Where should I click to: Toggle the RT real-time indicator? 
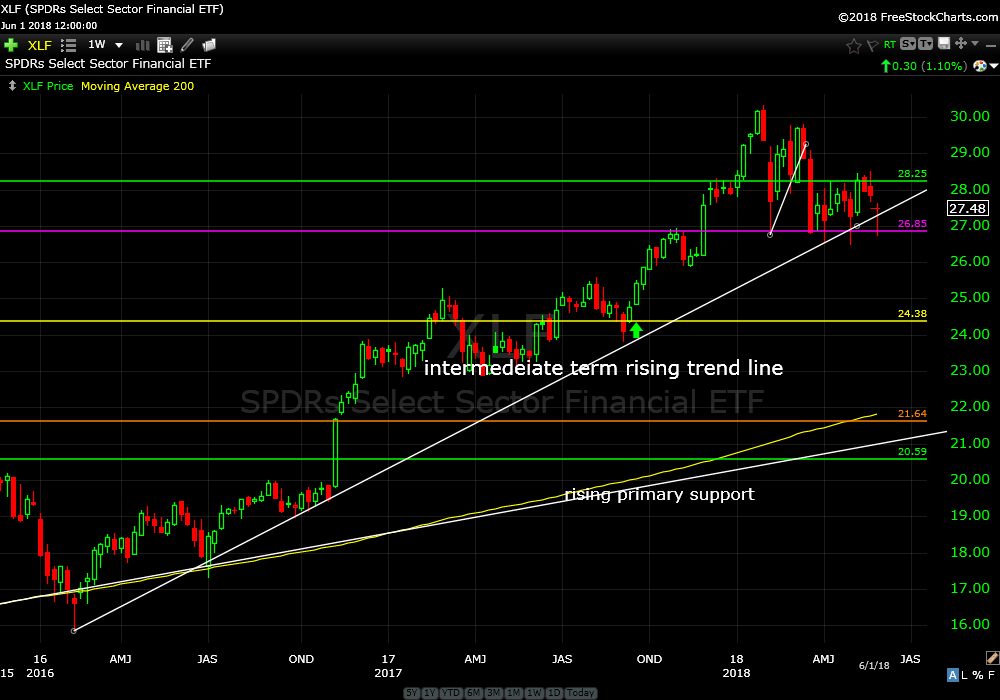click(x=890, y=45)
